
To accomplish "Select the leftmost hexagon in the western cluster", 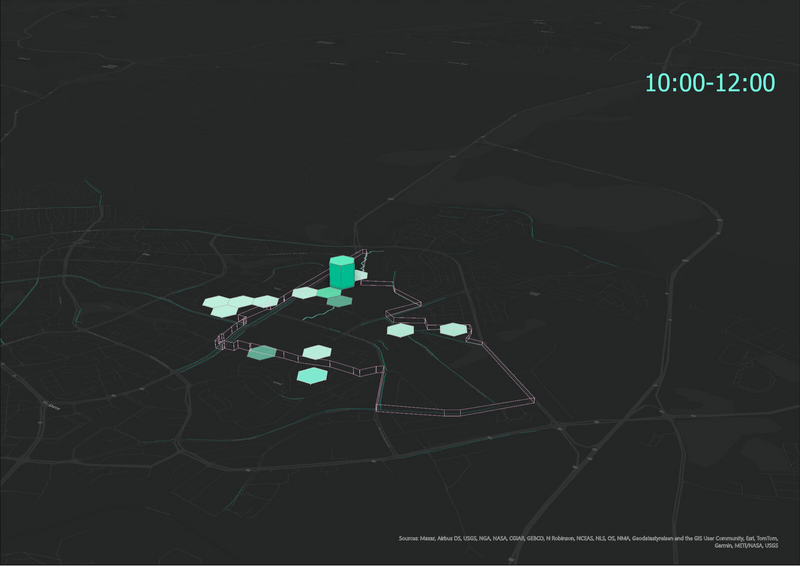I will coord(215,302).
